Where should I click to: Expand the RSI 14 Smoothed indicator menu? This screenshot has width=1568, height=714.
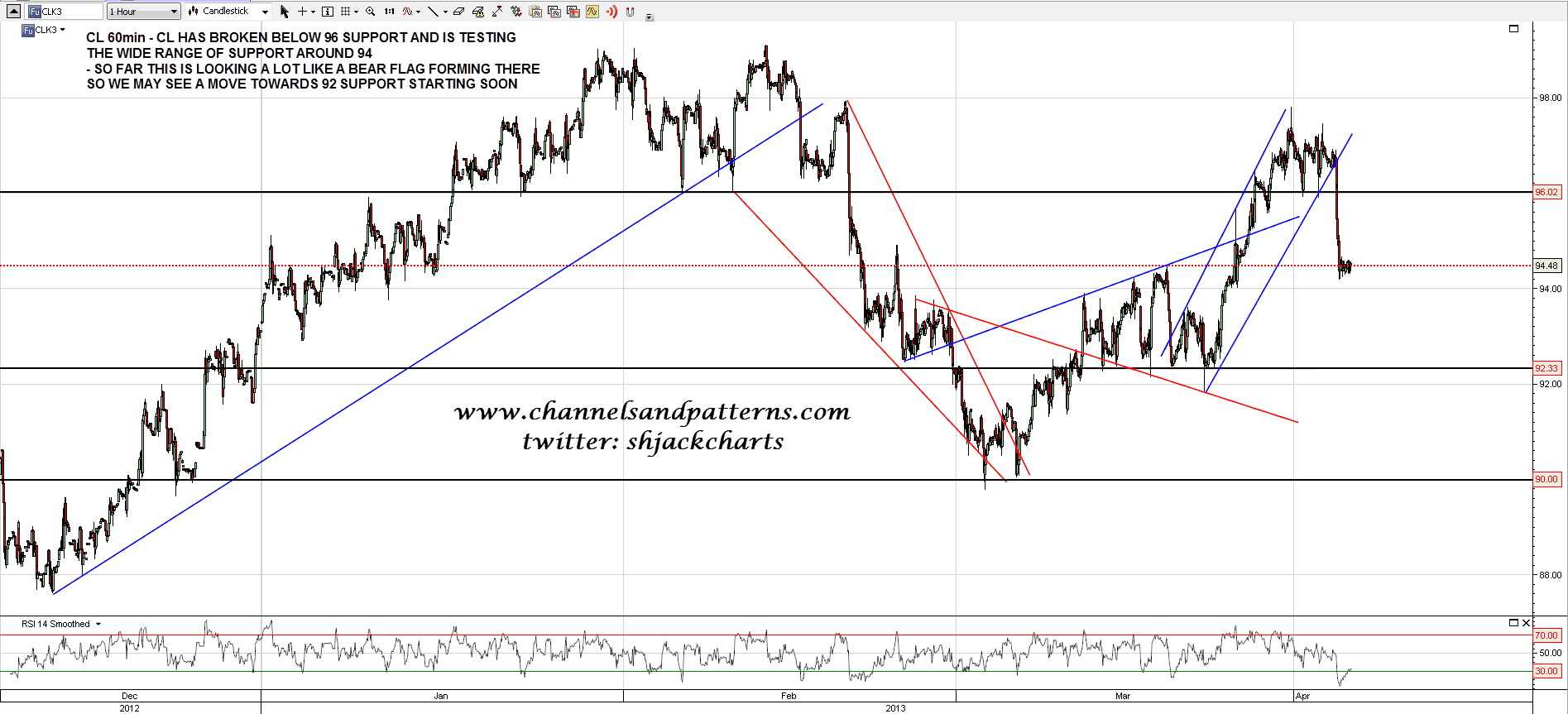click(98, 625)
